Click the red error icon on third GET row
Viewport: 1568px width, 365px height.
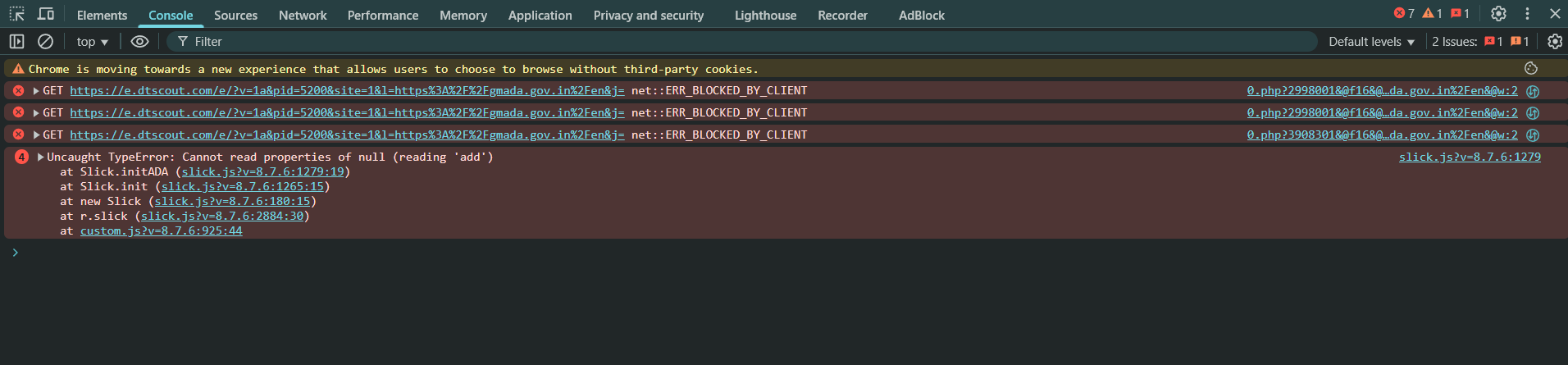(18, 135)
